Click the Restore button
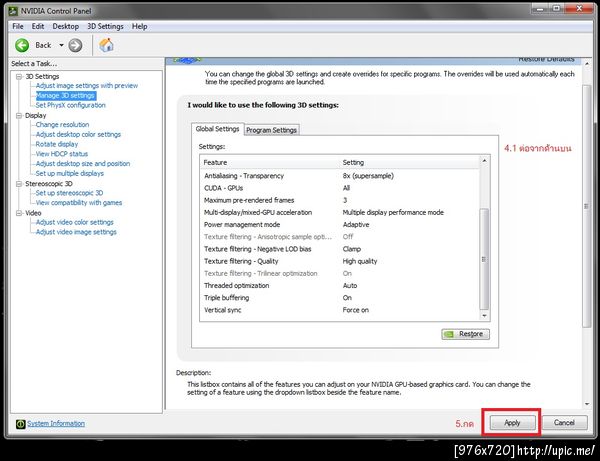 [x=465, y=334]
